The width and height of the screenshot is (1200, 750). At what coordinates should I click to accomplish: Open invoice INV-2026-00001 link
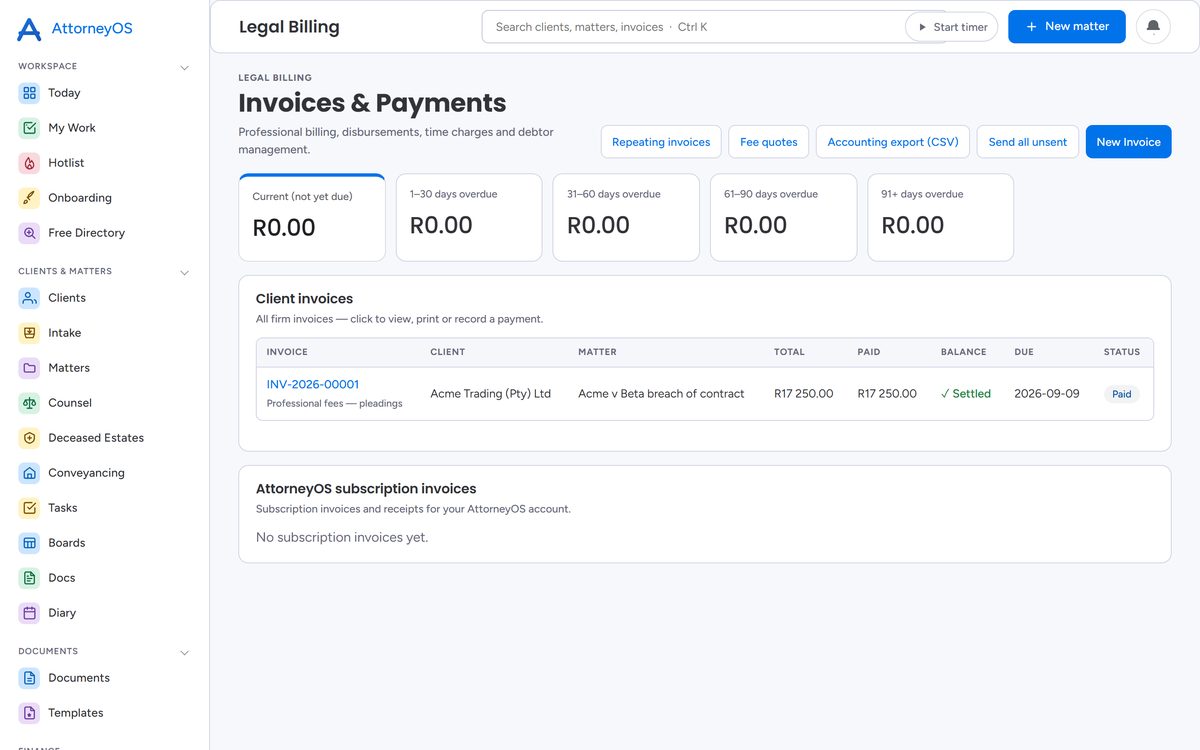(313, 384)
